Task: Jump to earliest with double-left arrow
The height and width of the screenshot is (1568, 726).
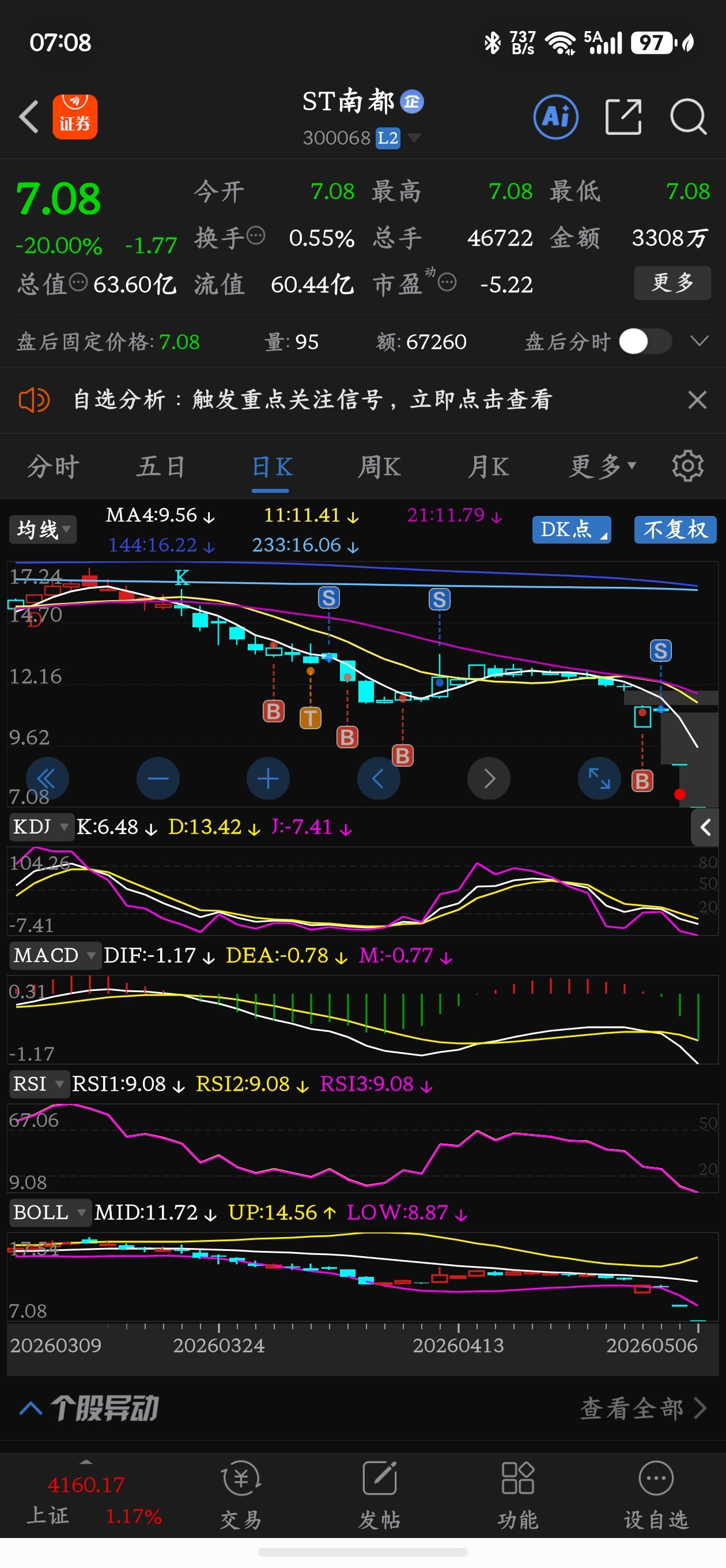Action: click(x=47, y=778)
